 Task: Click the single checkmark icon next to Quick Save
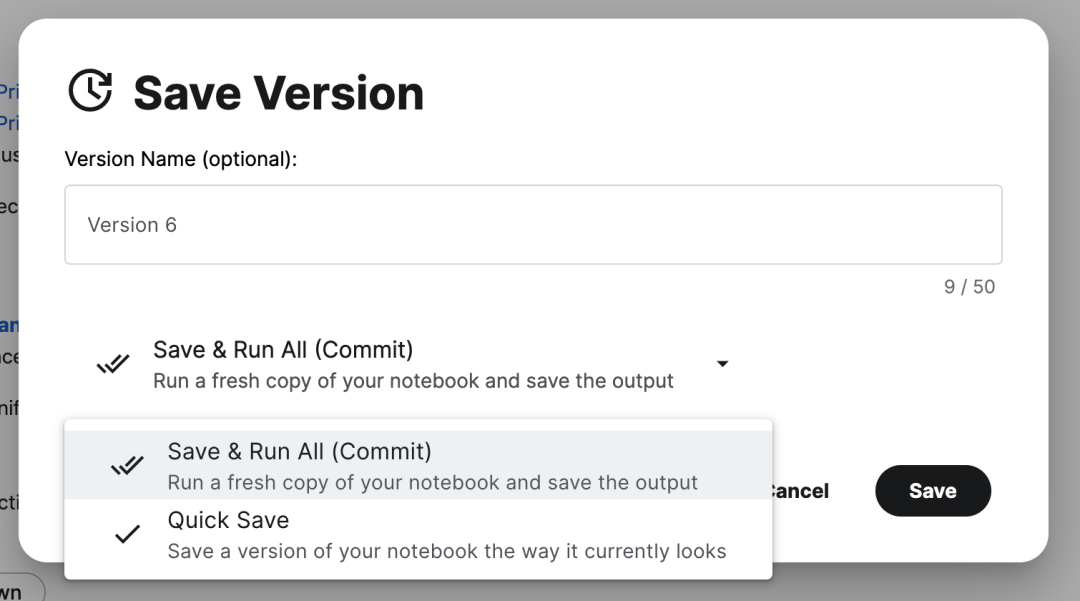(127, 534)
